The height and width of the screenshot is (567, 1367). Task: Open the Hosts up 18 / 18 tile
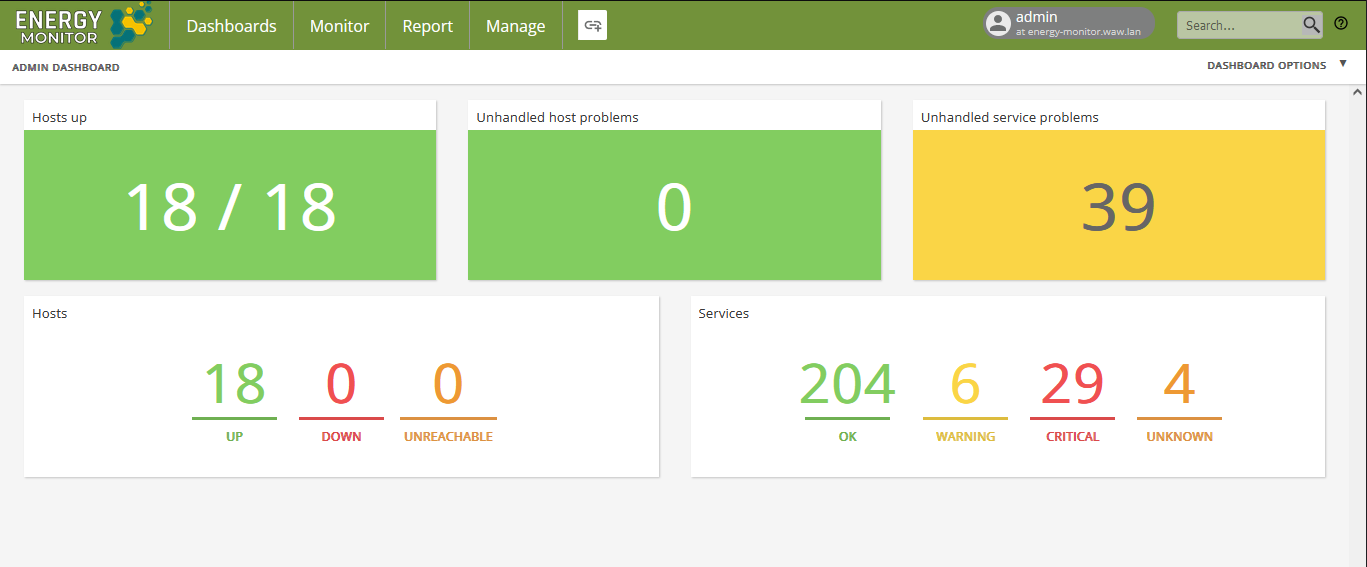click(x=230, y=205)
